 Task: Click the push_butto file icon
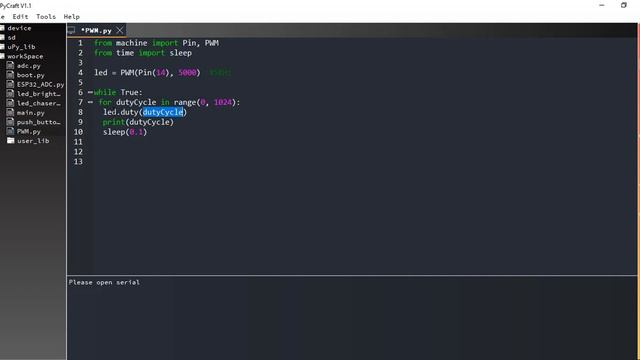[x=10, y=122]
